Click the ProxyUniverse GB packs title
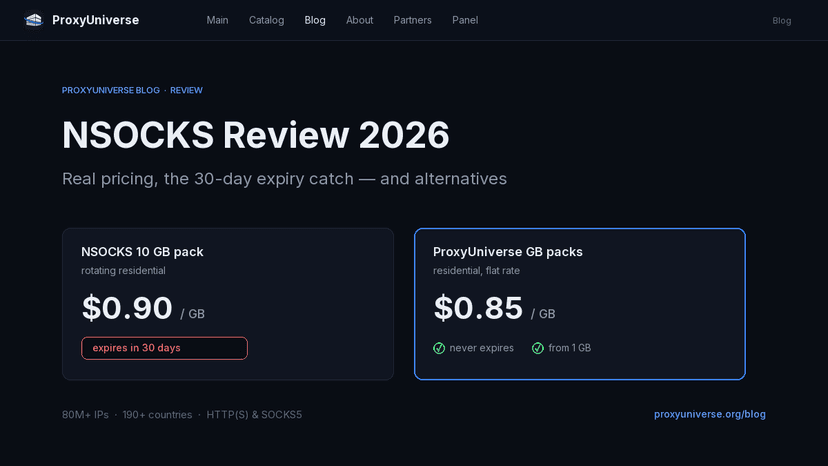828x466 pixels. point(507,252)
